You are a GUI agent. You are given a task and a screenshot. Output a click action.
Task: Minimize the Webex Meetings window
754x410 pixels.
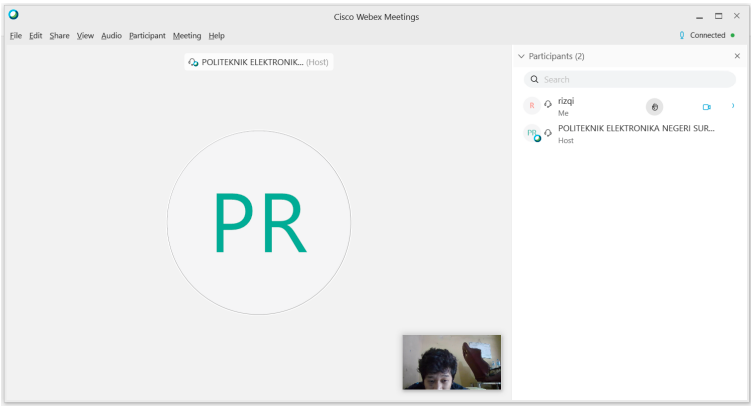tap(700, 17)
